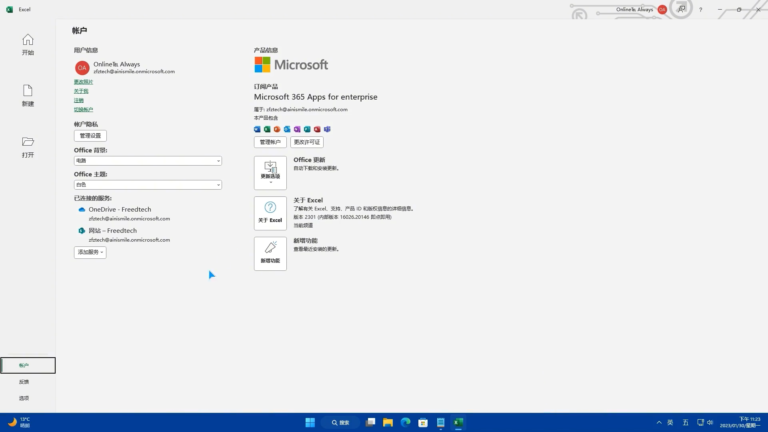Viewport: 768px width, 432px height.
Task: Show hidden system tray icons chevron
Action: point(659,423)
